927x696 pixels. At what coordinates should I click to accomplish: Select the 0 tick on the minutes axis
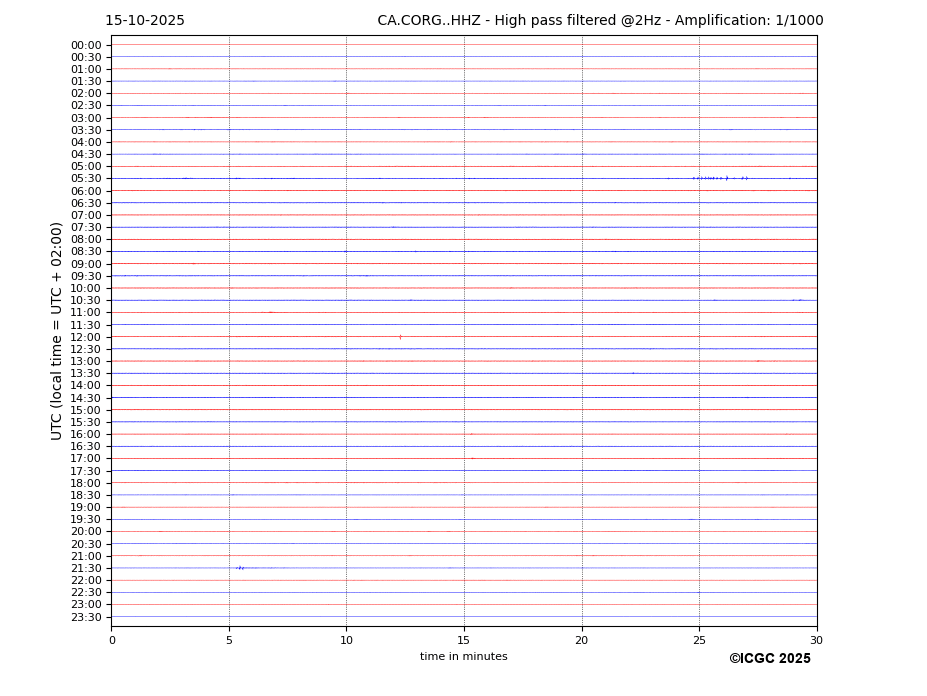pyautogui.click(x=112, y=640)
